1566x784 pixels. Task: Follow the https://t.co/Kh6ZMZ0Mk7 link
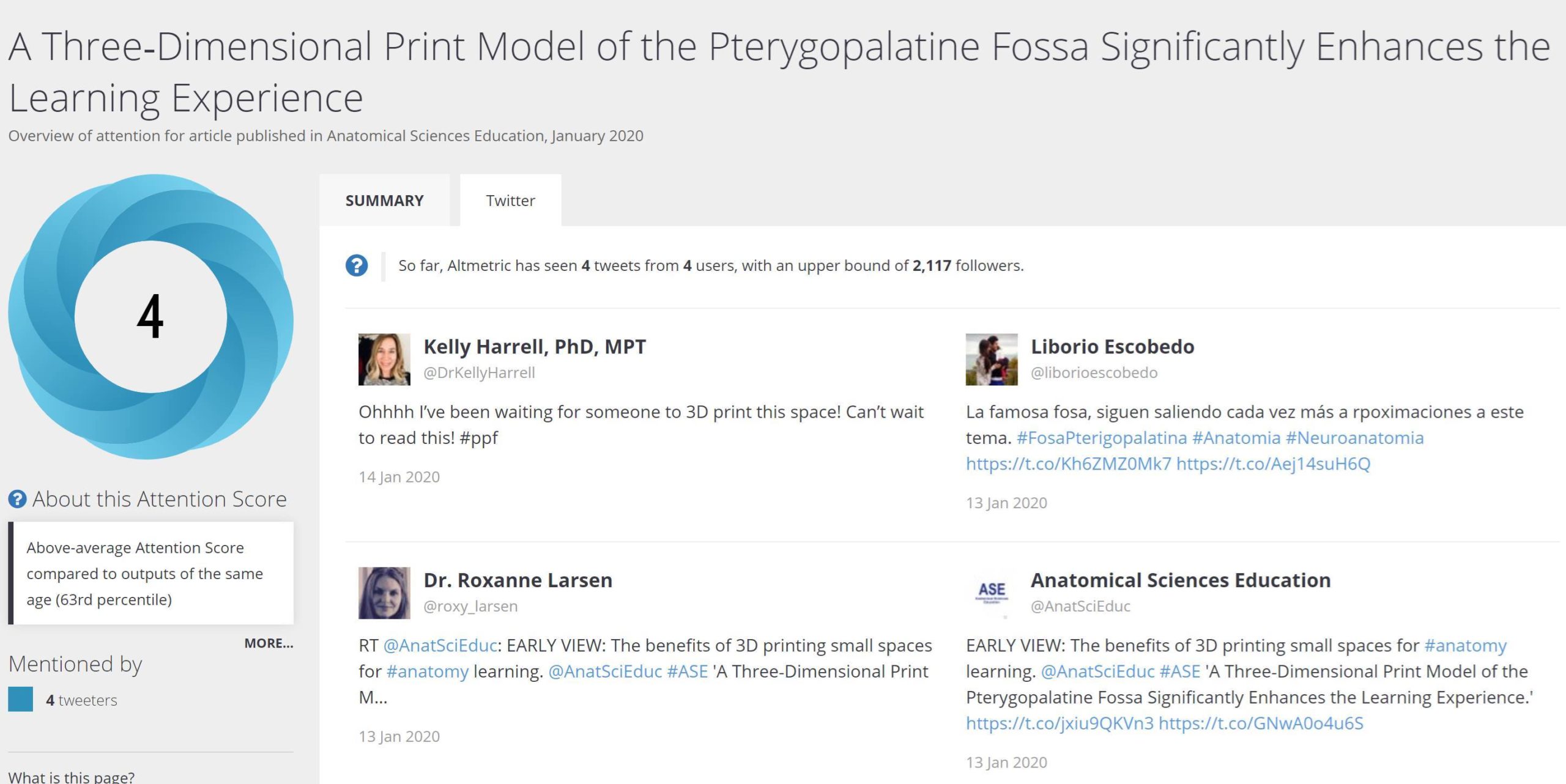click(x=1068, y=464)
